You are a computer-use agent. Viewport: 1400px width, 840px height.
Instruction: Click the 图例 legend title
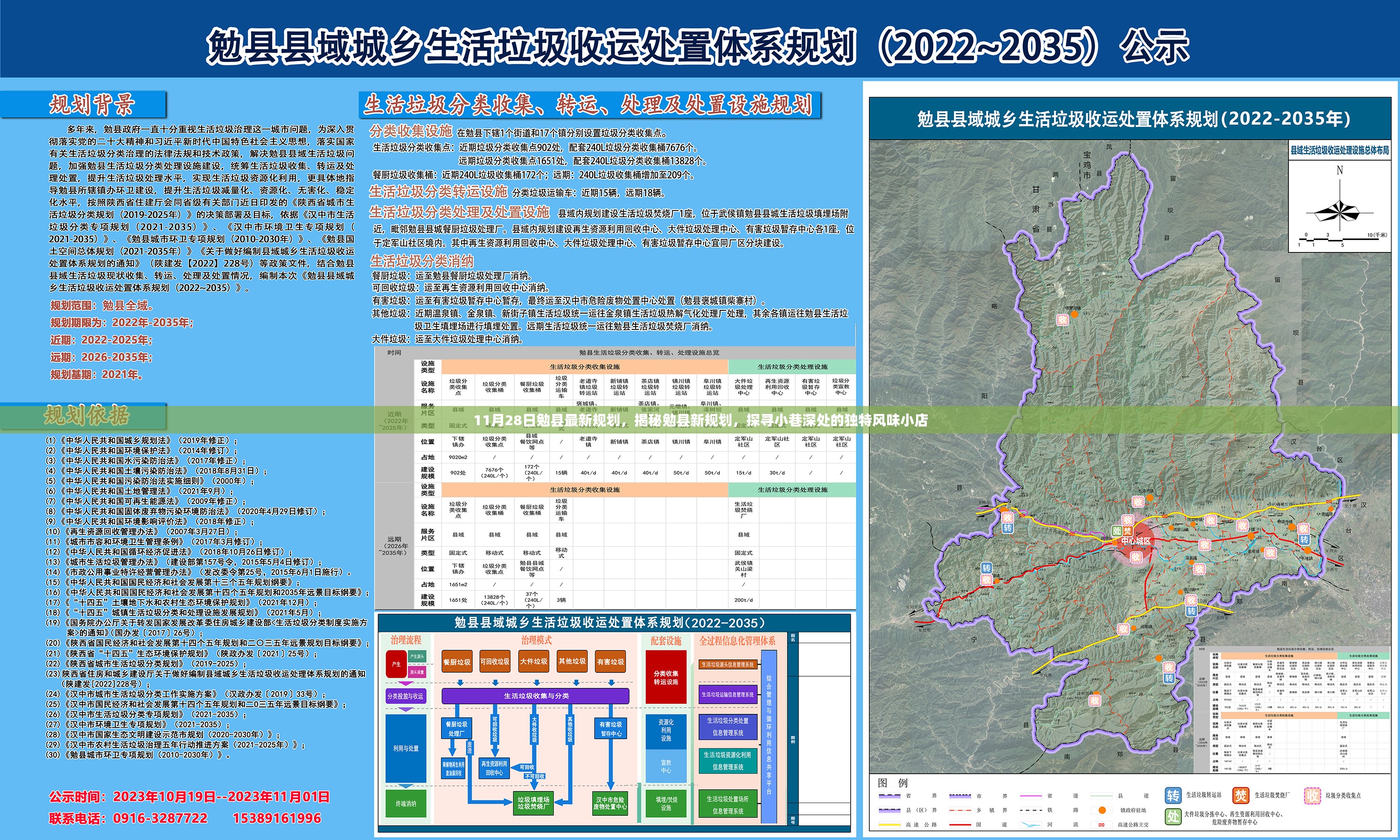(892, 783)
